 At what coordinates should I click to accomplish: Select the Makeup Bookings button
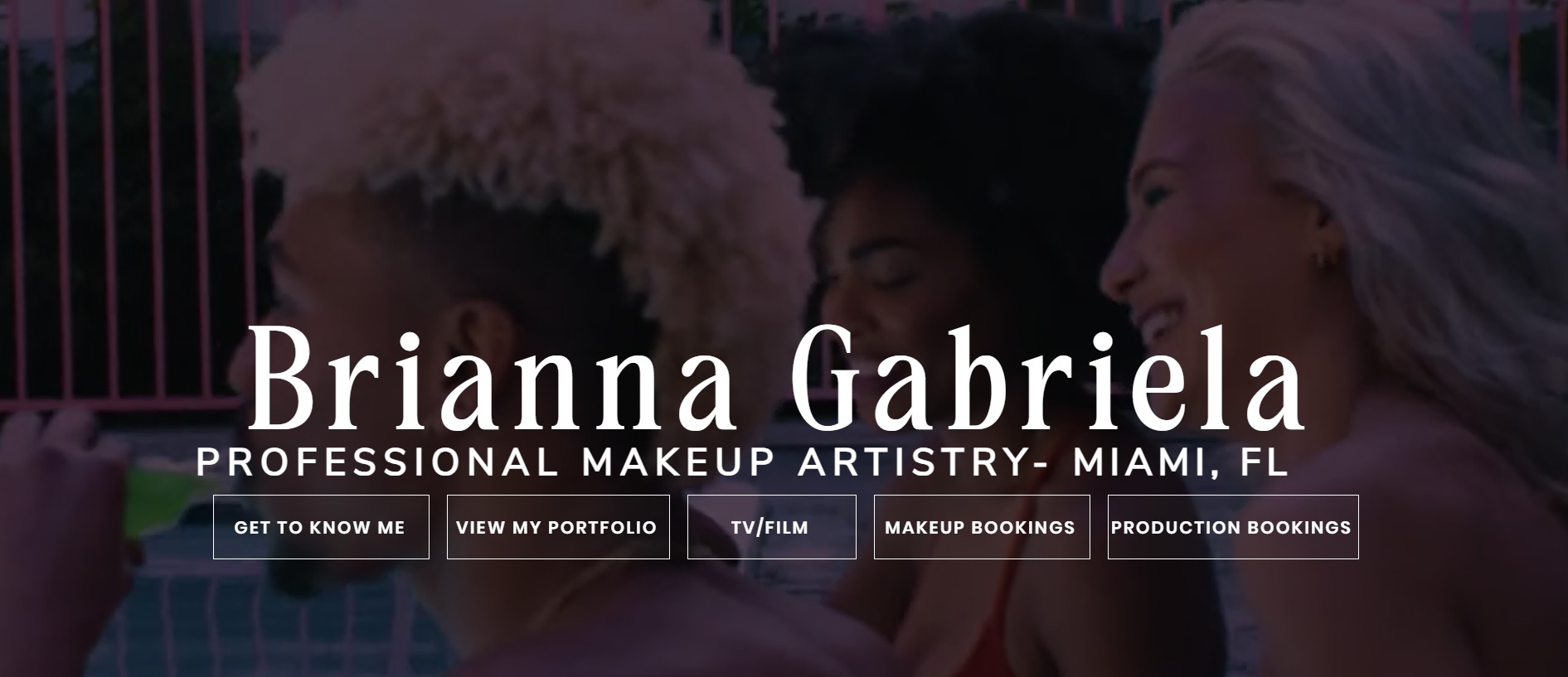tap(982, 527)
